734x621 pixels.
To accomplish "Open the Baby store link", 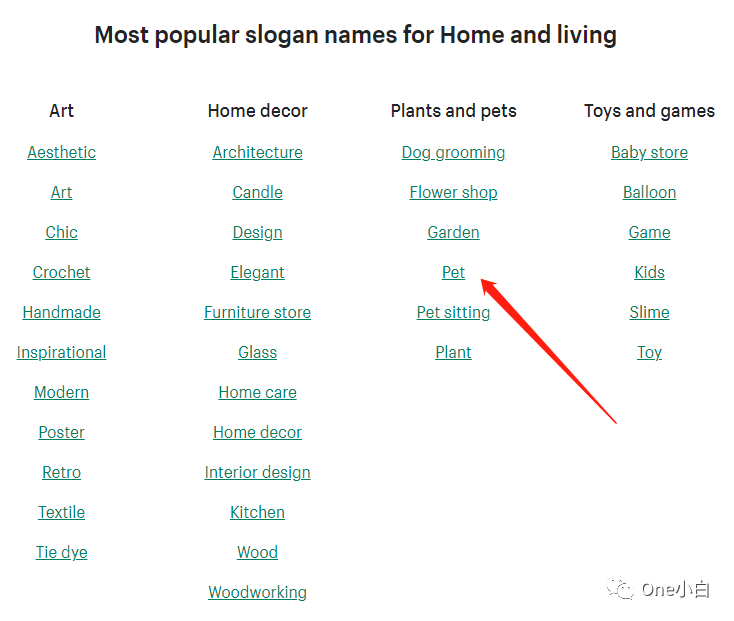I will [649, 152].
